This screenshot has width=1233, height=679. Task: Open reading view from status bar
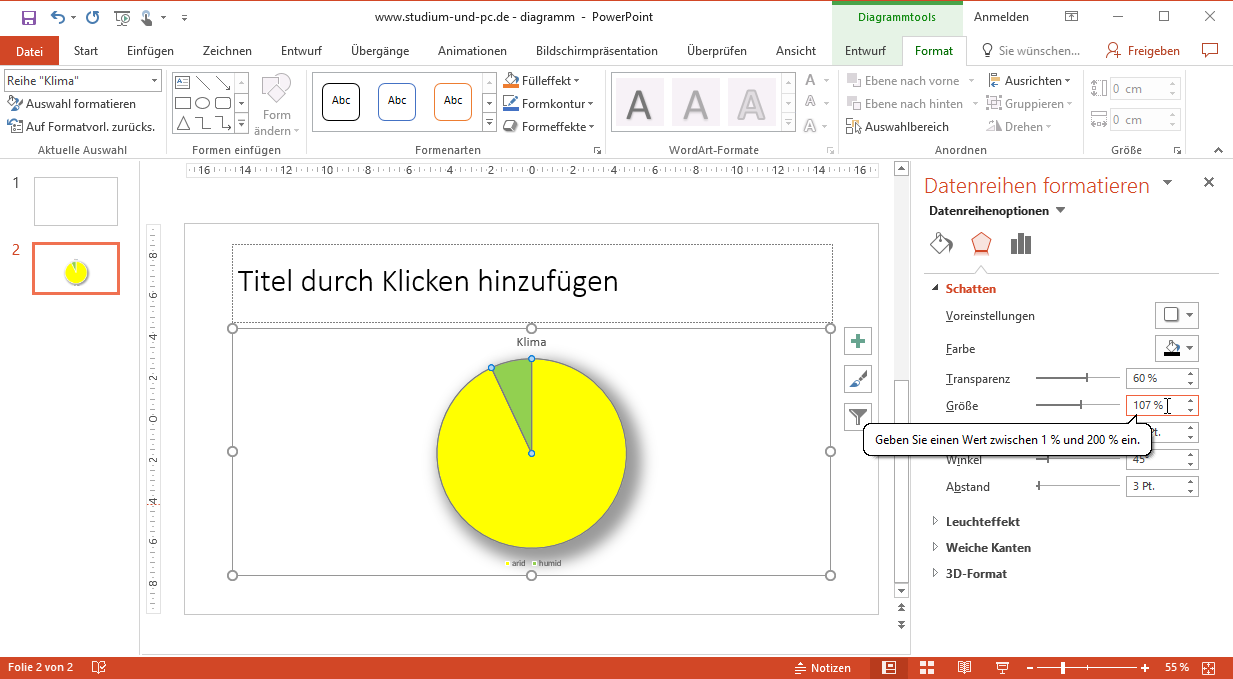[964, 667]
